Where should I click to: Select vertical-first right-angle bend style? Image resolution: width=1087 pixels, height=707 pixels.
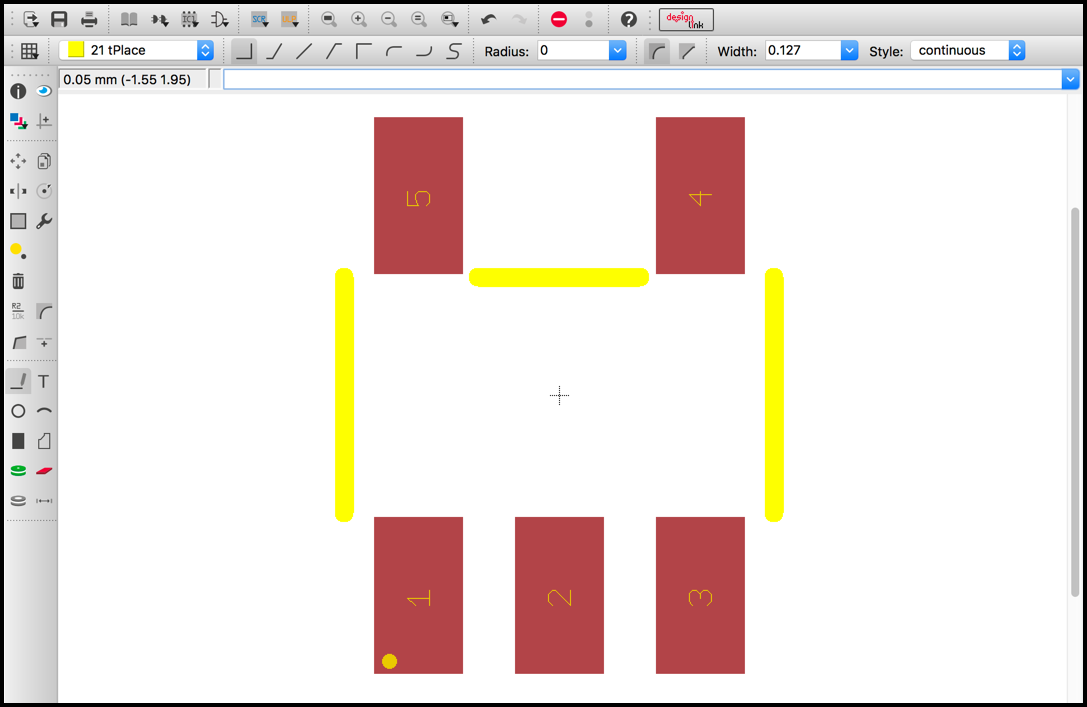(x=364, y=51)
